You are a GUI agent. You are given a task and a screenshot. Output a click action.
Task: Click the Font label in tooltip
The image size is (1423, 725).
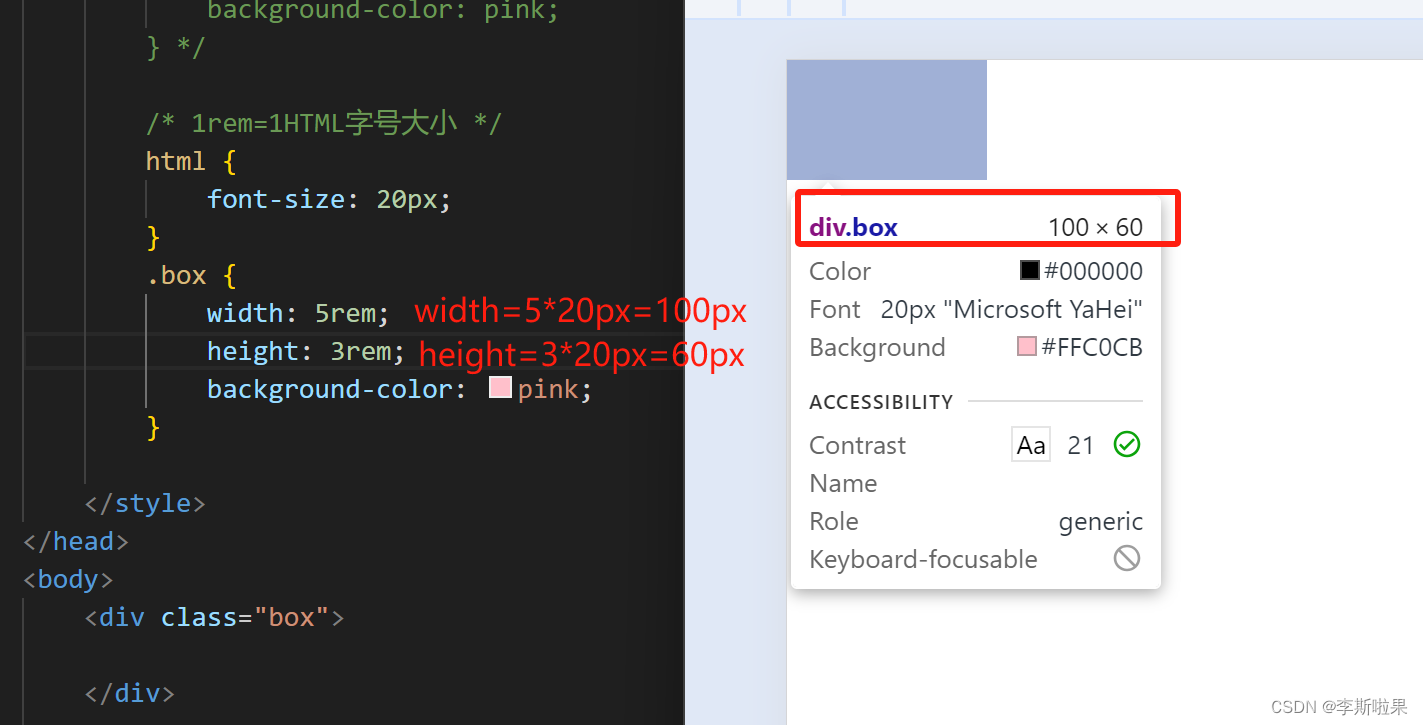(x=835, y=309)
